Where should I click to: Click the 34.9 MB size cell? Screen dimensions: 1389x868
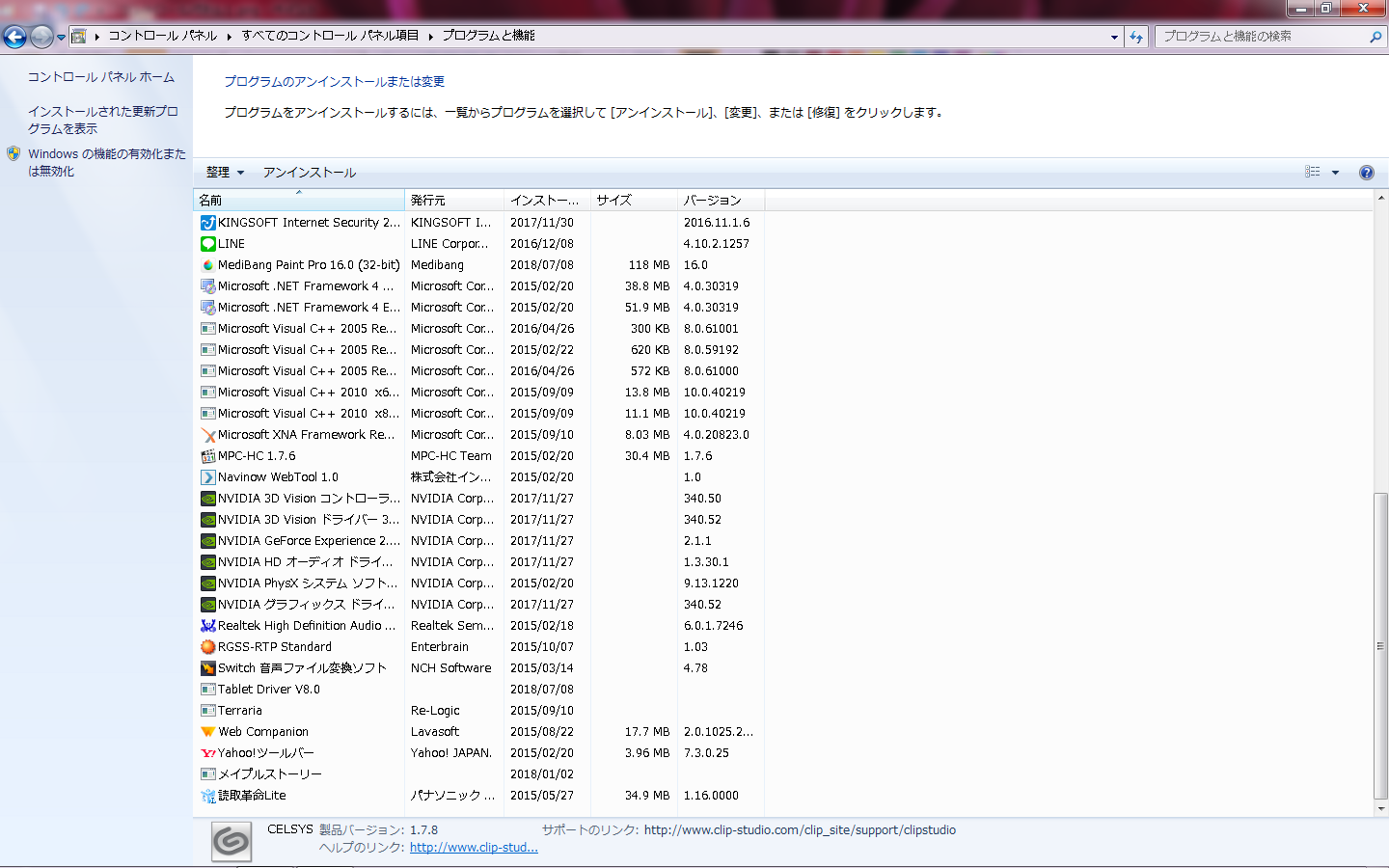[x=647, y=796]
